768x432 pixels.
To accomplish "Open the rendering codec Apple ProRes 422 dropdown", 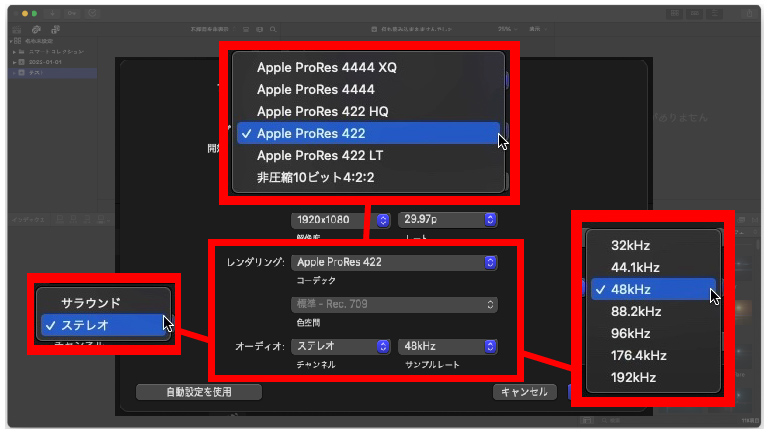I will [394, 263].
